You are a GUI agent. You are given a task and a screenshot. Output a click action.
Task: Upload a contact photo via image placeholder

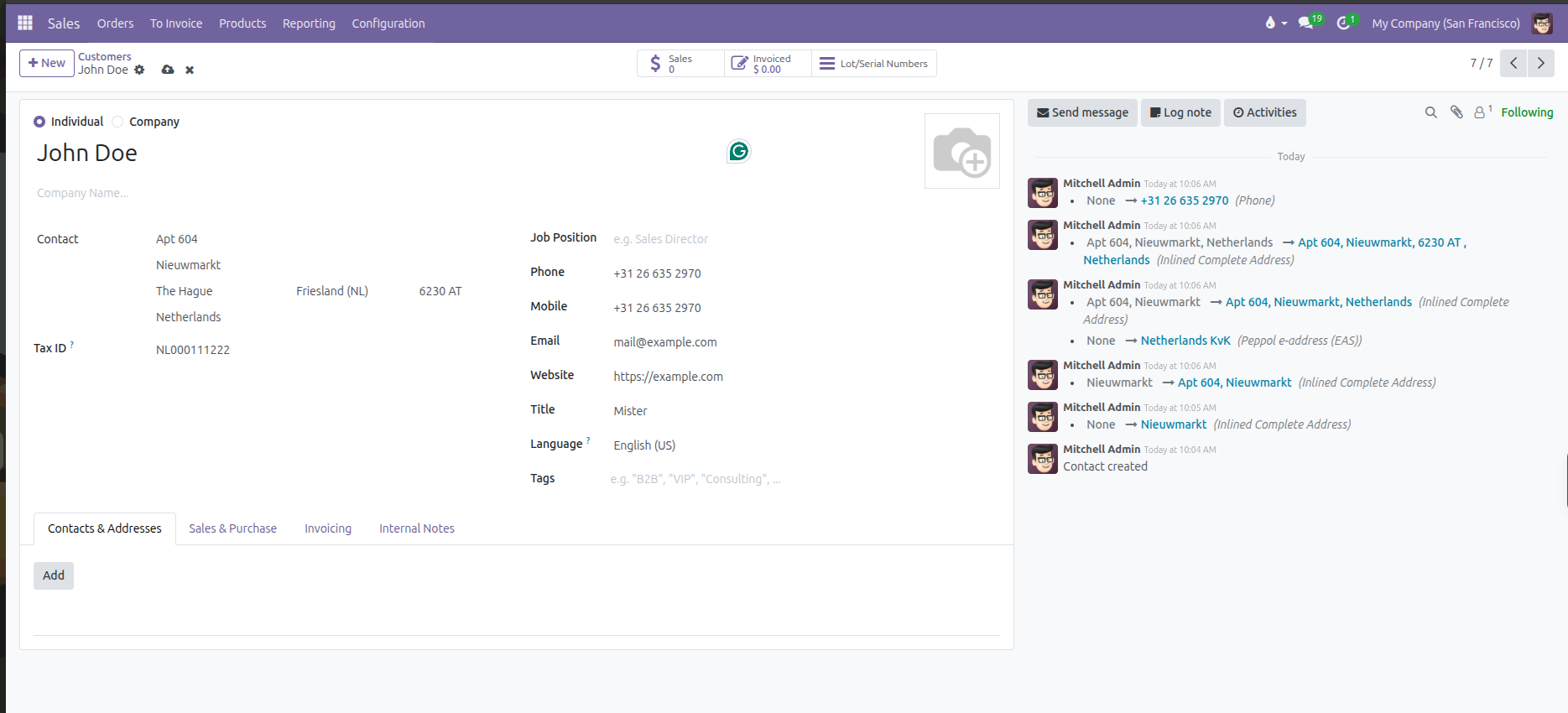coord(962,151)
